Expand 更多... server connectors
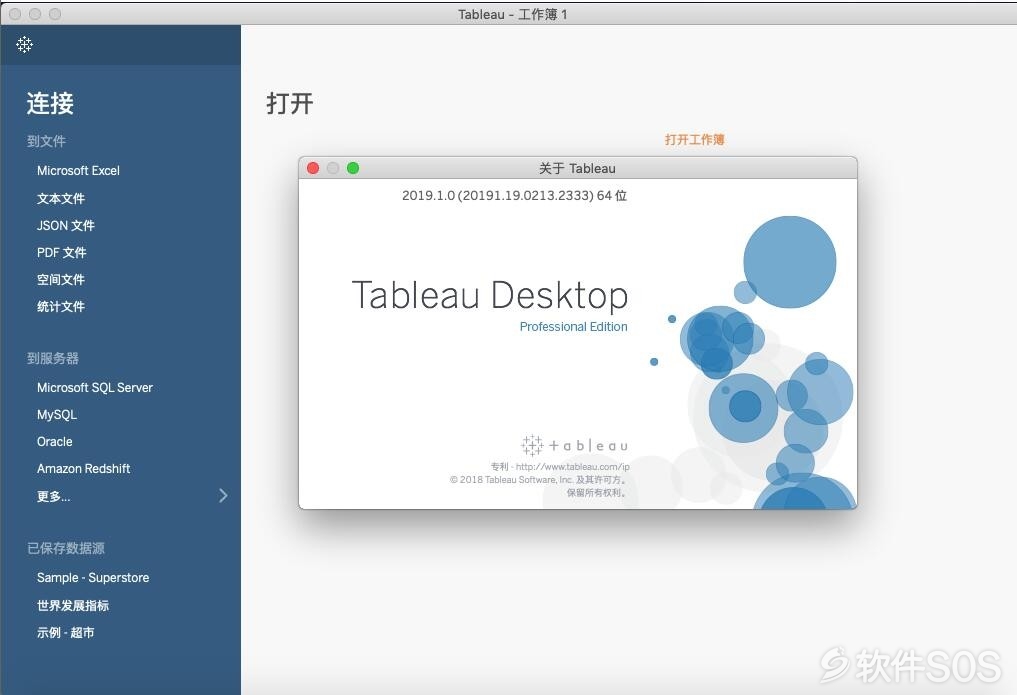Viewport: 1017px width, 695px height. tap(54, 497)
